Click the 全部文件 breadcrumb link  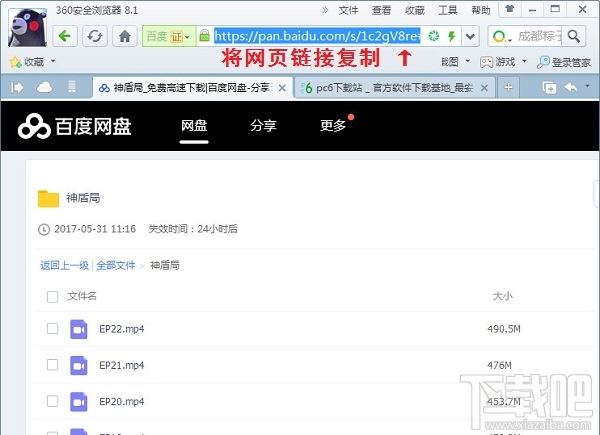tap(116, 266)
